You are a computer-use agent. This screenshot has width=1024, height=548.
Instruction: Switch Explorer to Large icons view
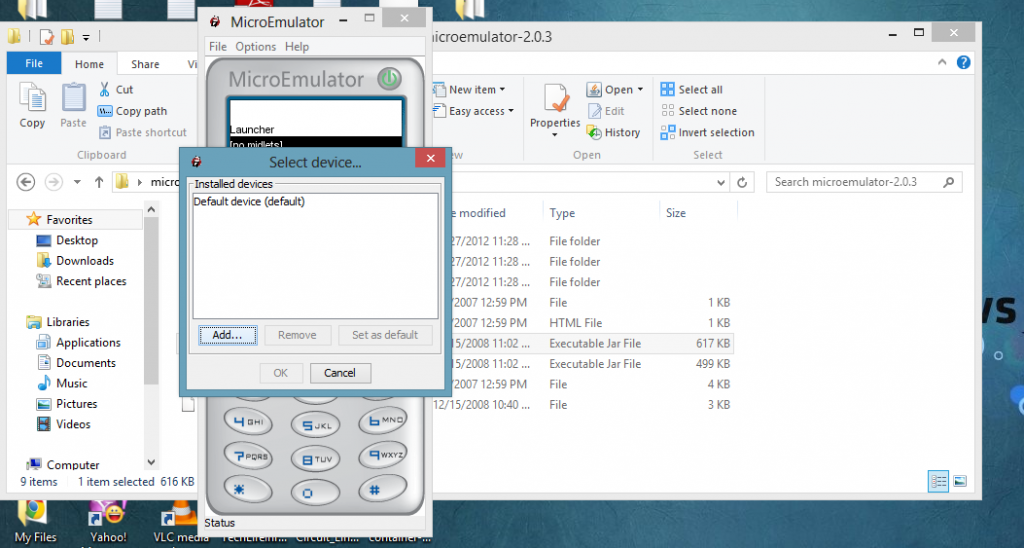[x=959, y=482]
